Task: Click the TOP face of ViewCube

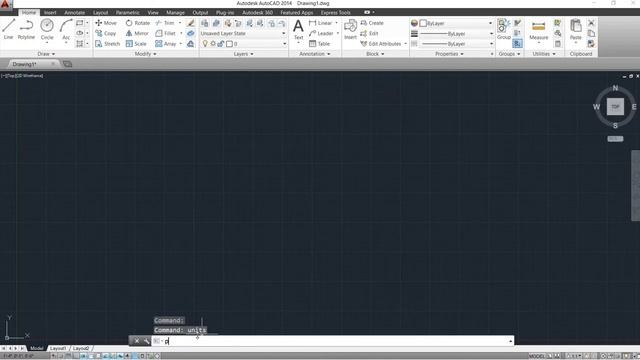Action: [x=615, y=107]
